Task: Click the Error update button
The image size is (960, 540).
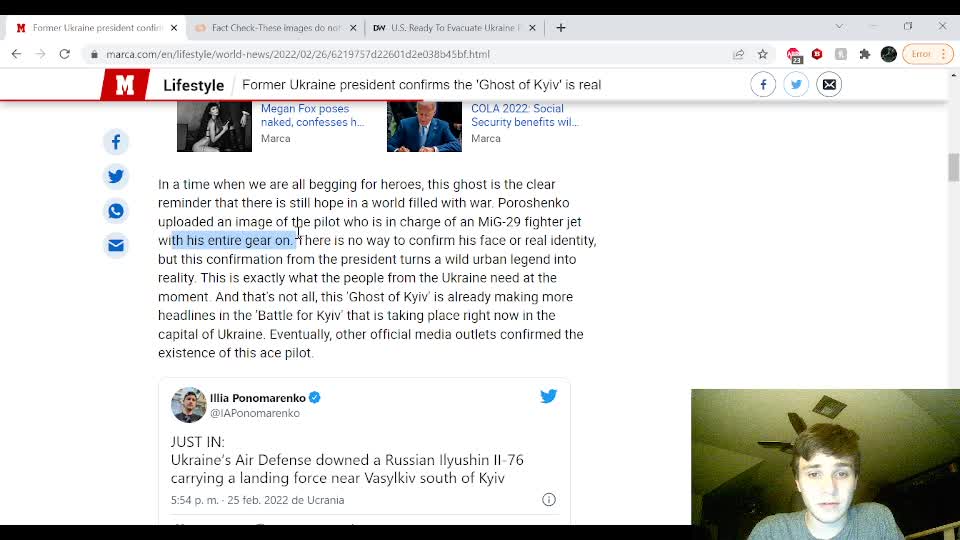Action: [x=927, y=54]
